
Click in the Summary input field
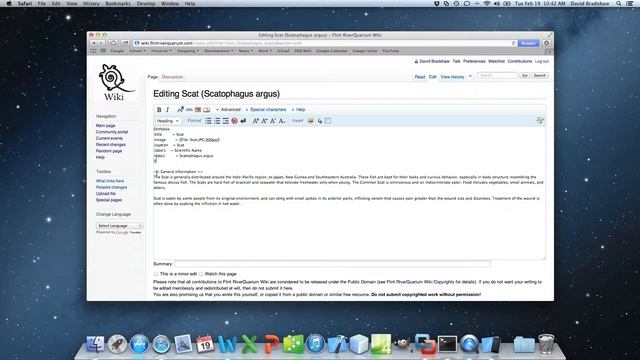333,264
